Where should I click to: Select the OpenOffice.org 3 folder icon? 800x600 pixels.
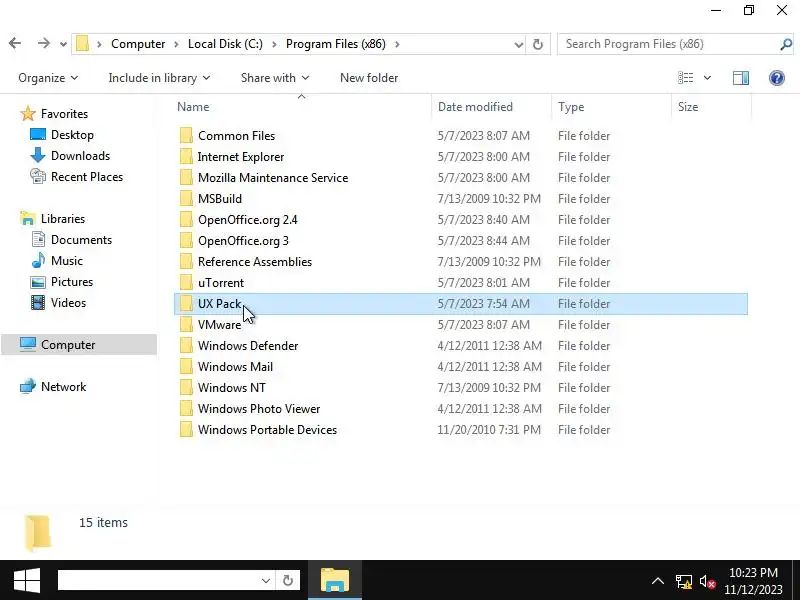pyautogui.click(x=186, y=240)
